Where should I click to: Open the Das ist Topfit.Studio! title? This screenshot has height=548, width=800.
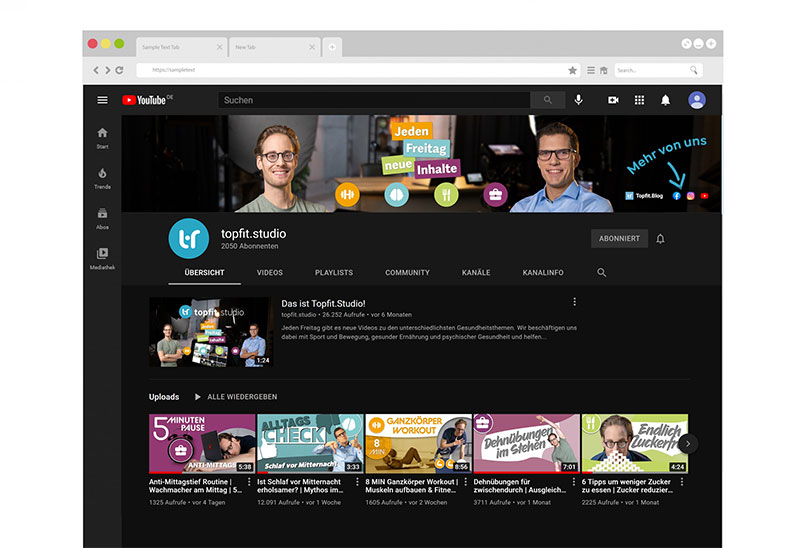pyautogui.click(x=323, y=303)
